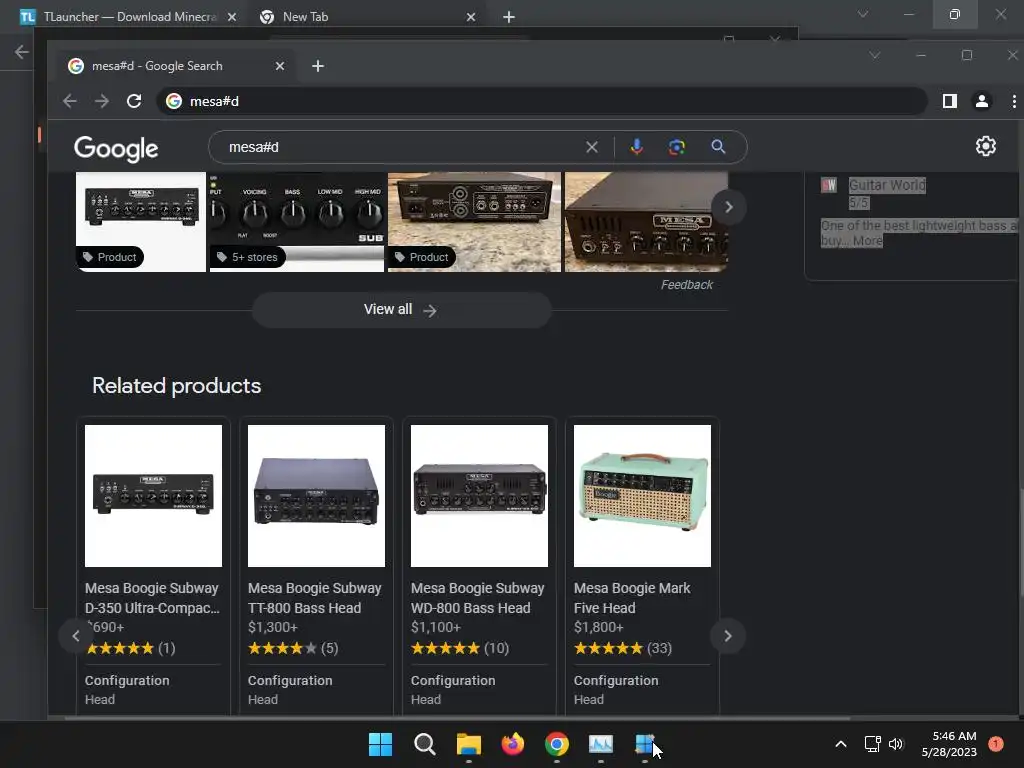Open Google quick settings gear
The width and height of the screenshot is (1024, 768).
tap(985, 146)
